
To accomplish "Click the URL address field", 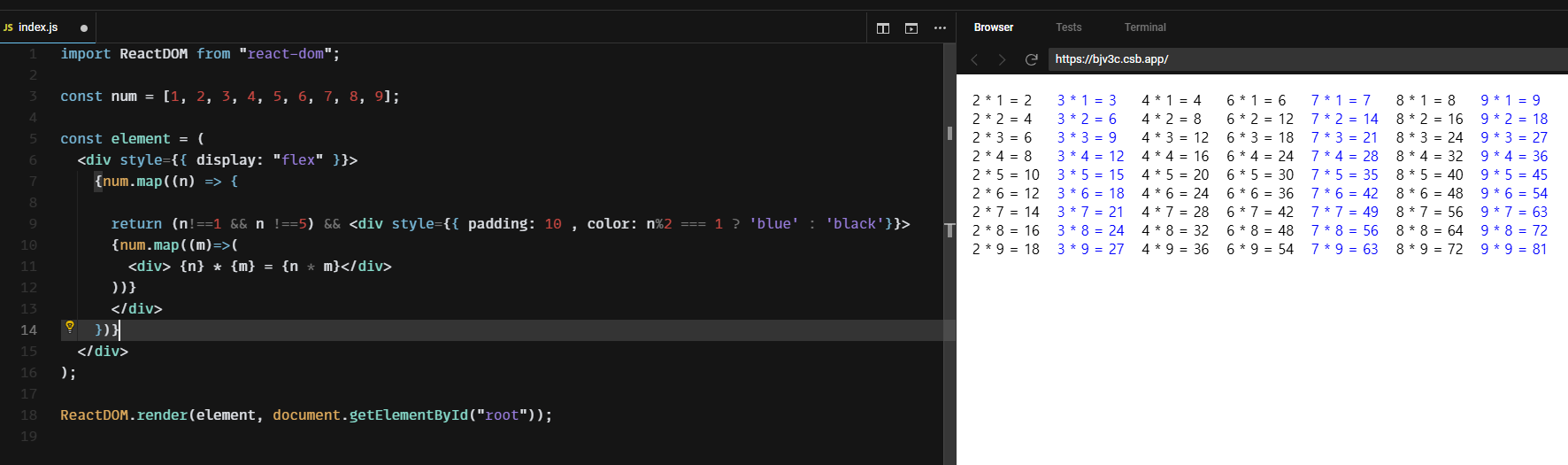I will click(x=1308, y=59).
